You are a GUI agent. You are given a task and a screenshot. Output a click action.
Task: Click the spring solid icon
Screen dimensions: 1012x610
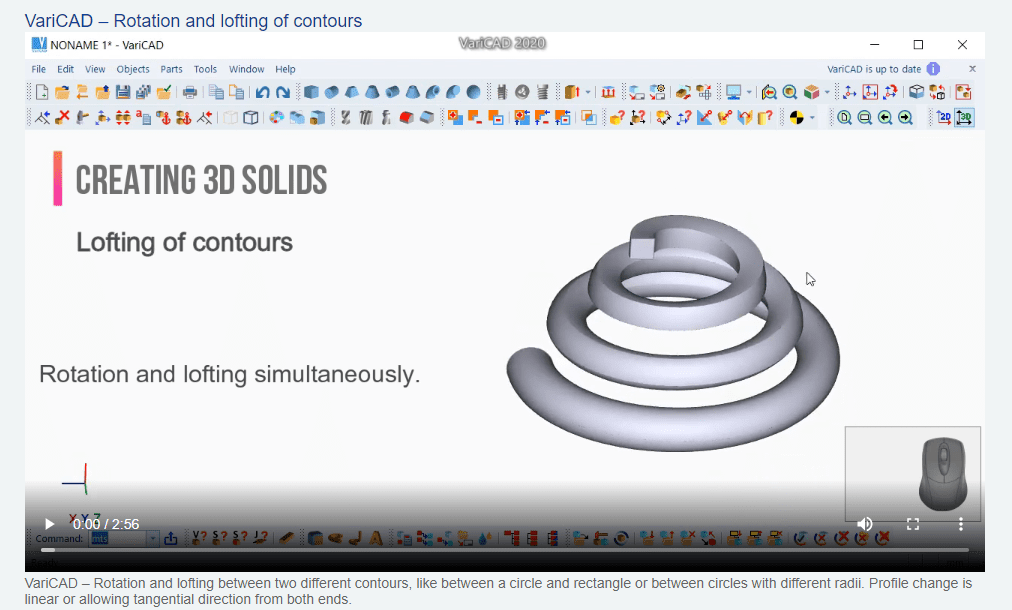click(543, 92)
